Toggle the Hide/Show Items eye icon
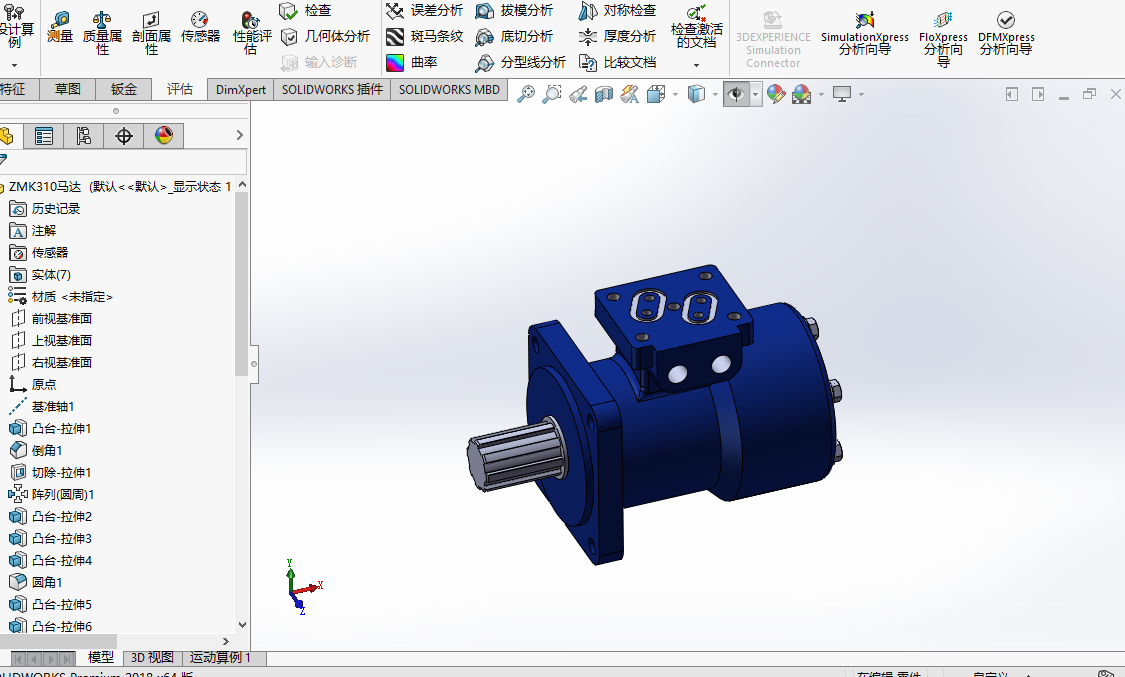Viewport: 1125px width, 677px height. [x=736, y=94]
